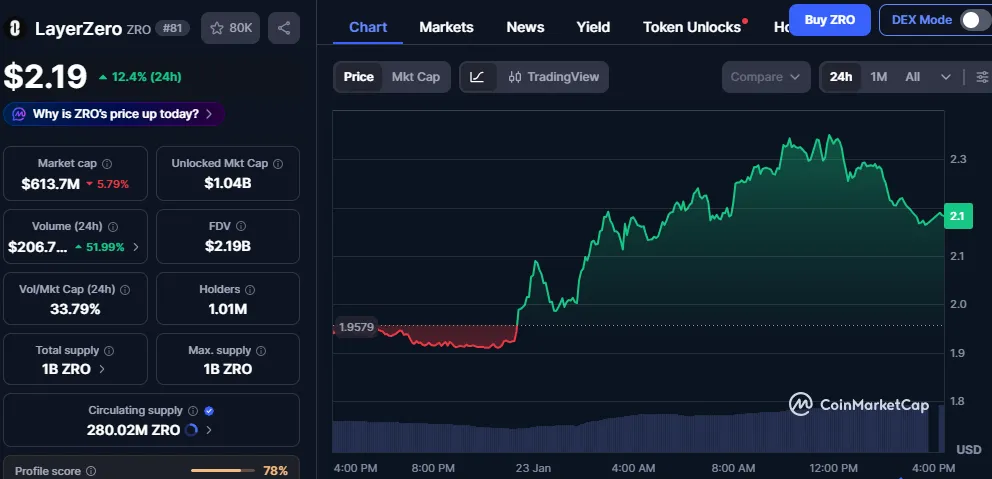992x479 pixels.
Task: Open Profile score info icon
Action: click(91, 471)
